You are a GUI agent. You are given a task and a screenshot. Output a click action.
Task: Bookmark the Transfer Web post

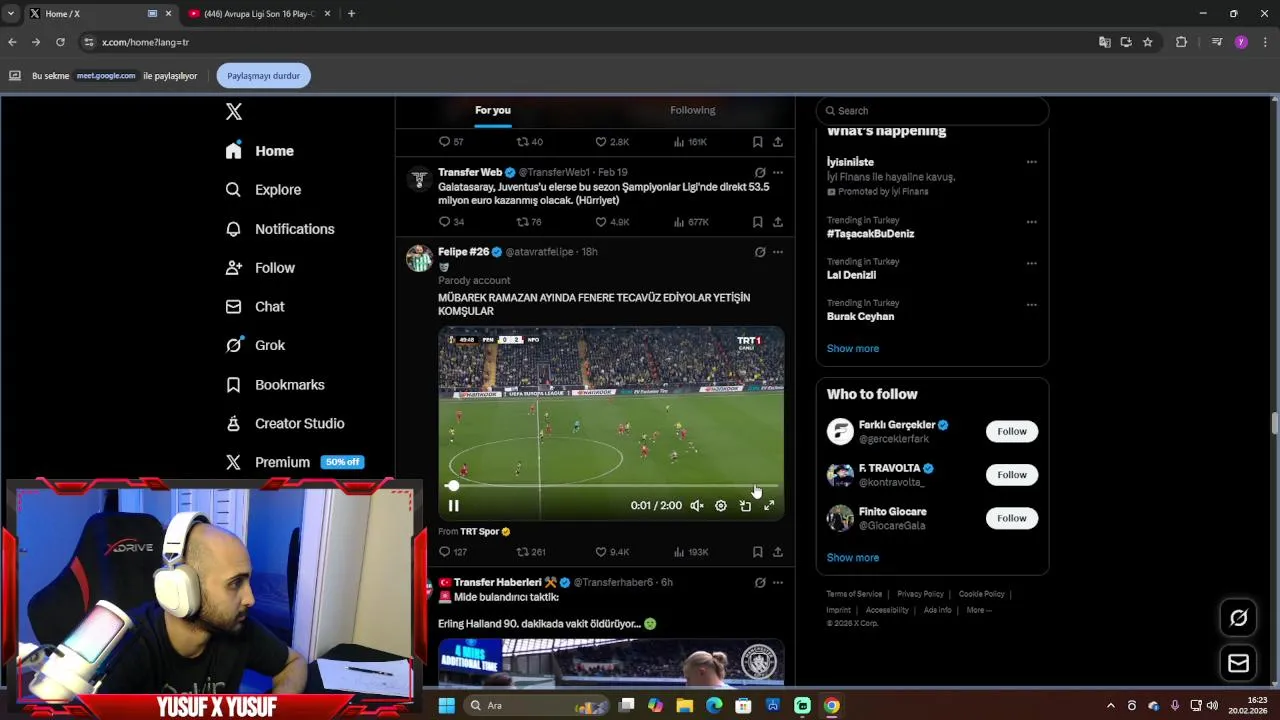pos(758,222)
